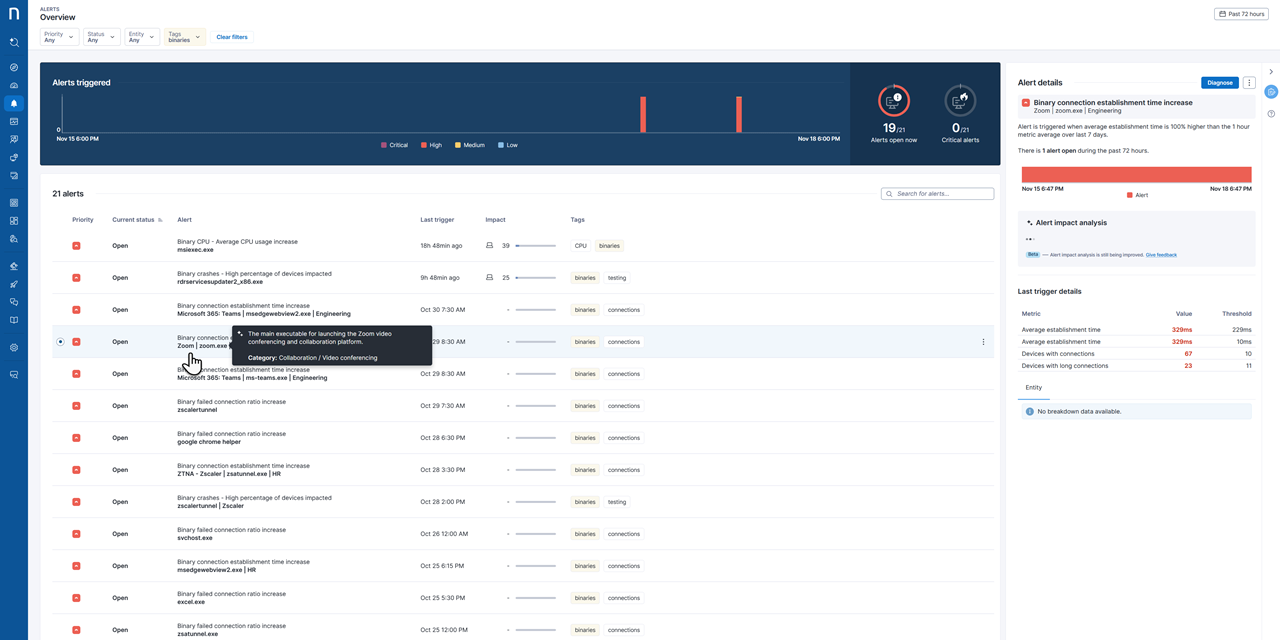
Task: Click the Diagnose button
Action: (x=1219, y=83)
